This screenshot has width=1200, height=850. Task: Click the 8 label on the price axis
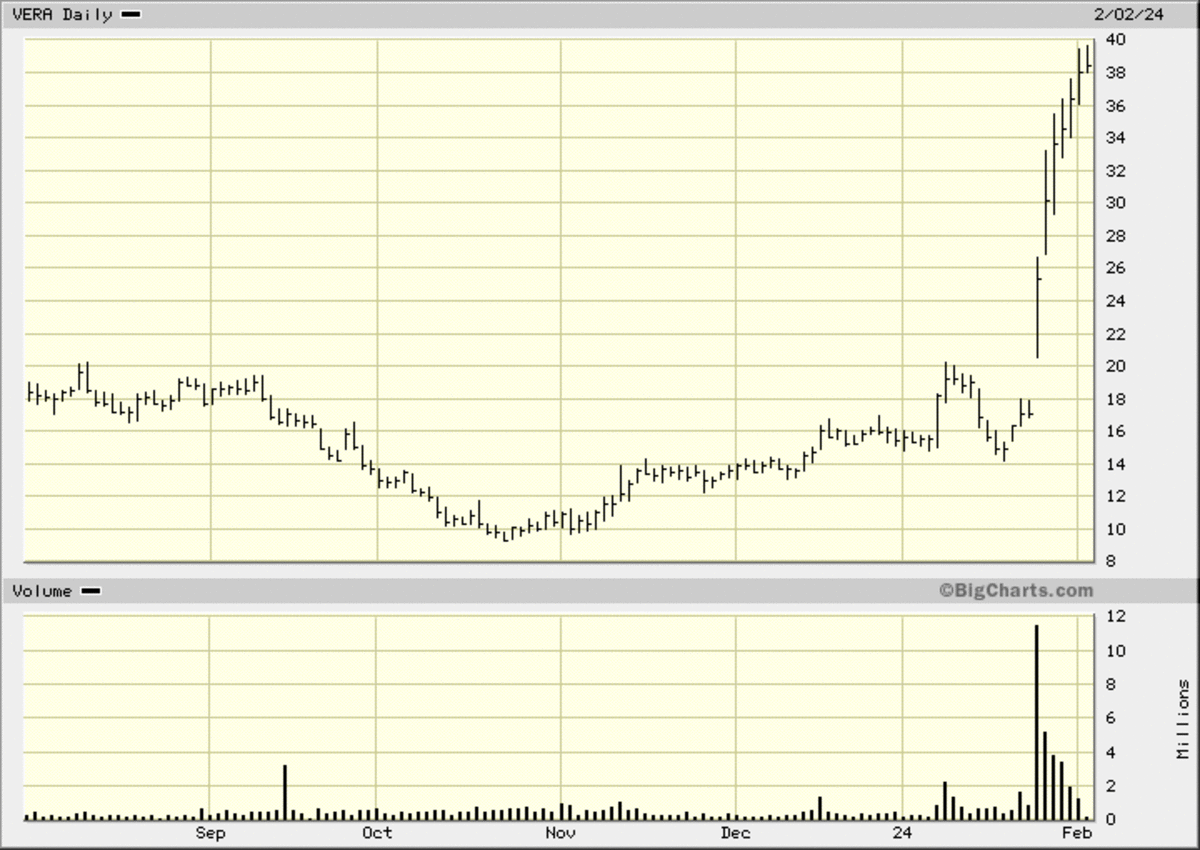coord(1111,562)
